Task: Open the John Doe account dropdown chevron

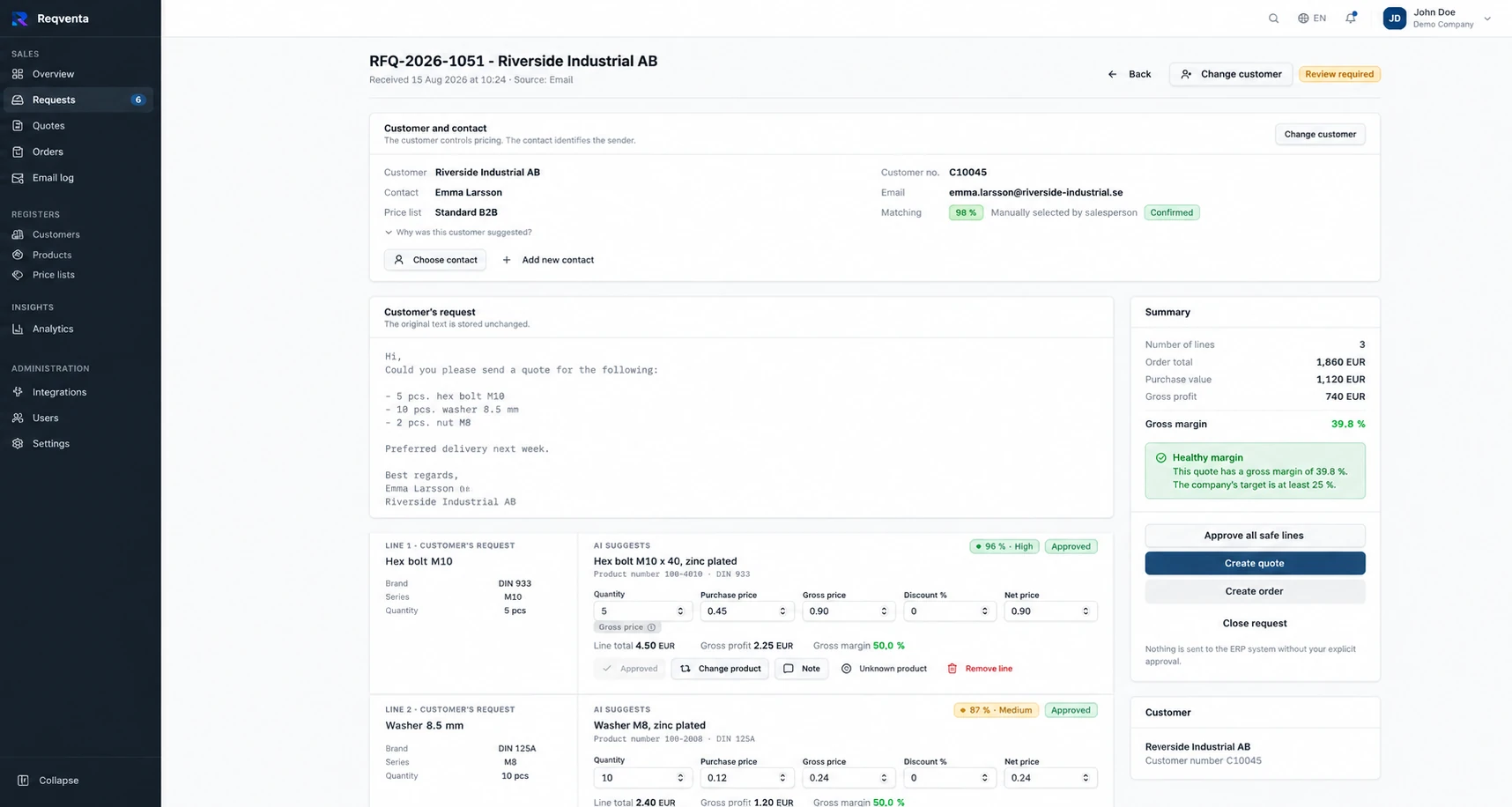Action: click(x=1487, y=19)
